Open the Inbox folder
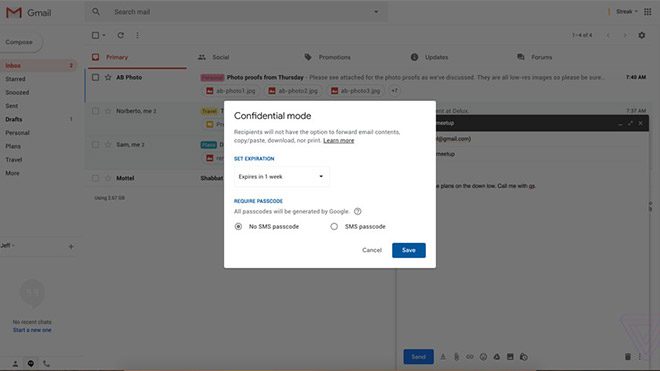The width and height of the screenshot is (660, 371). tap(39, 66)
